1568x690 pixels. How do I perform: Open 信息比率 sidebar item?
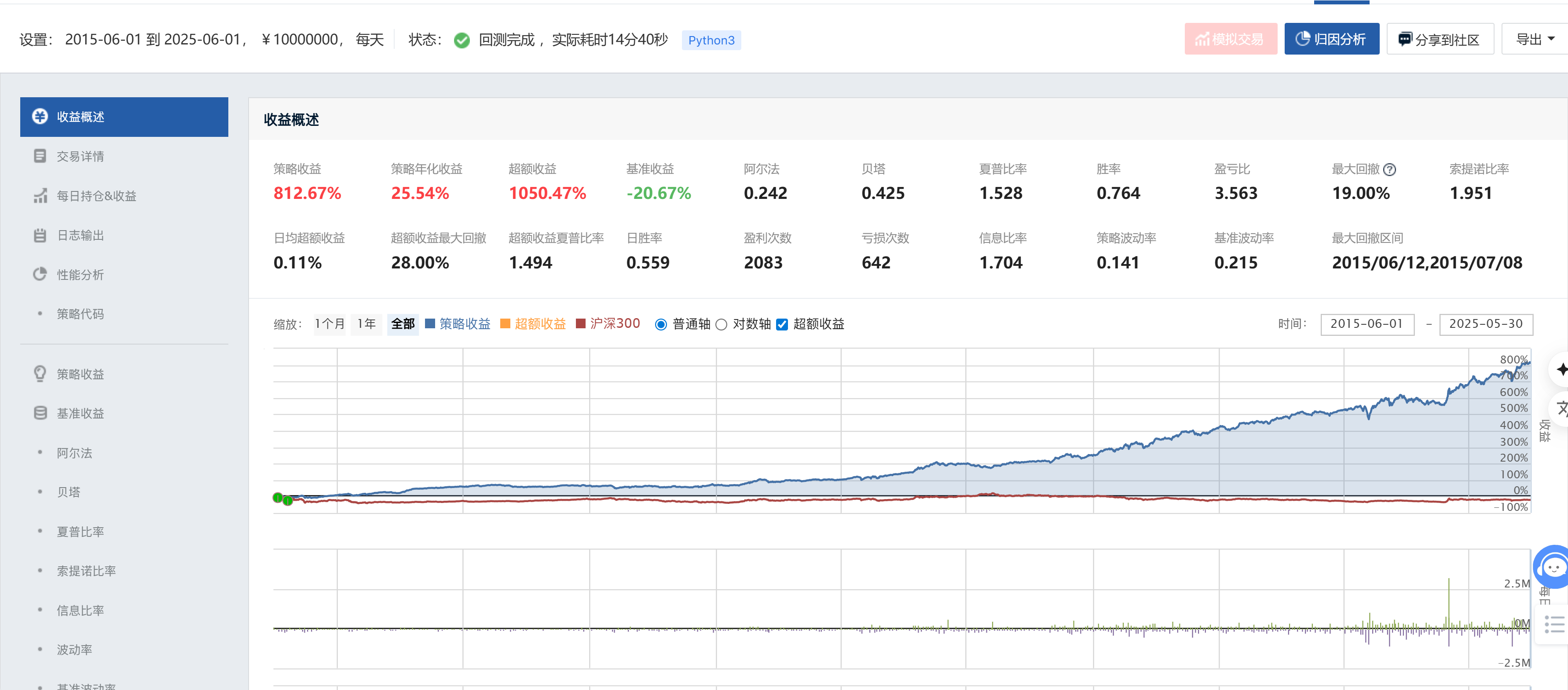(124, 610)
